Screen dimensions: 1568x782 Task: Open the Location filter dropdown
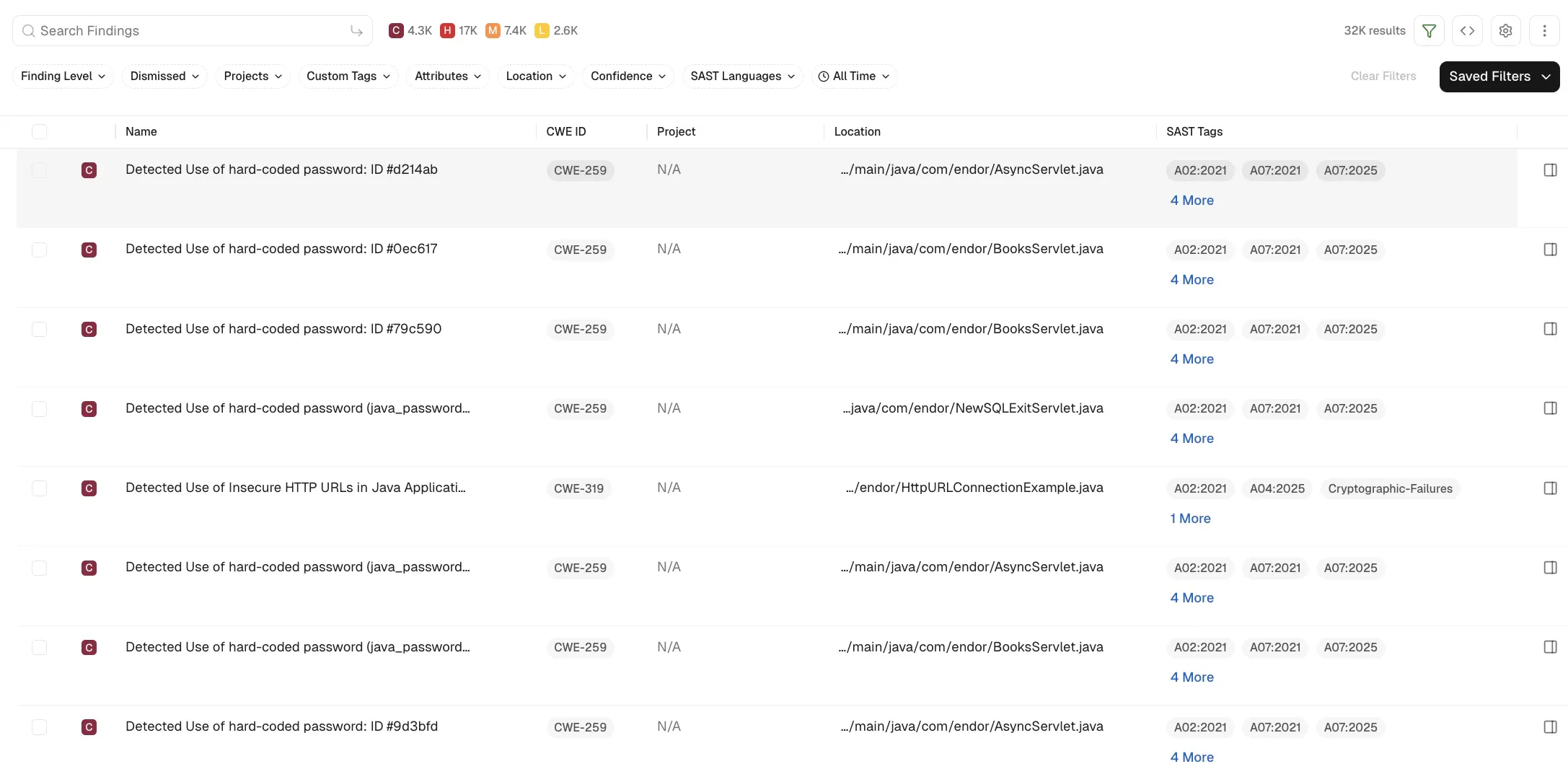[536, 76]
